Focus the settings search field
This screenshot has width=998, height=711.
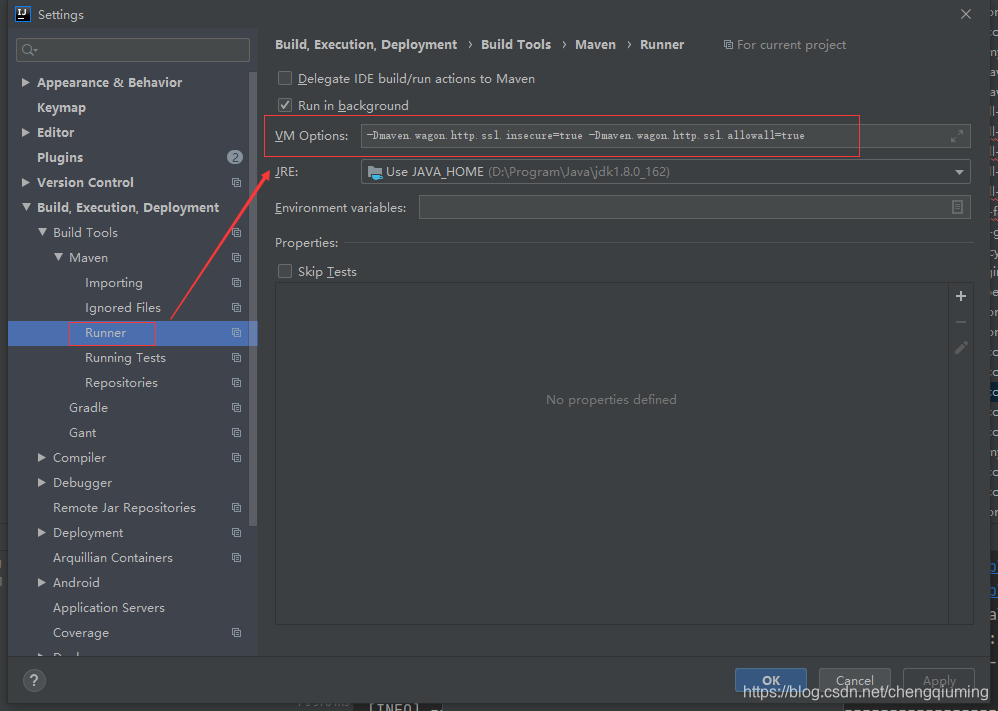coord(133,50)
